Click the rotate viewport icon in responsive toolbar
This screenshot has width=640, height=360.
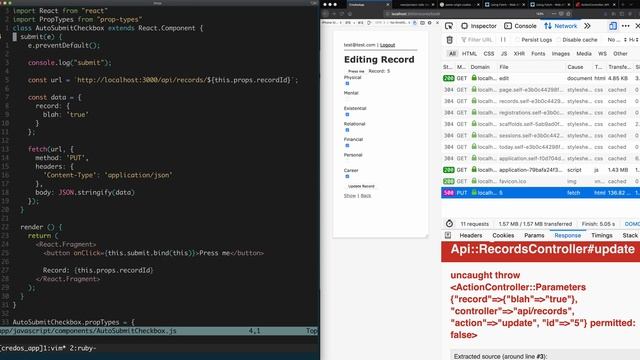click(369, 23)
